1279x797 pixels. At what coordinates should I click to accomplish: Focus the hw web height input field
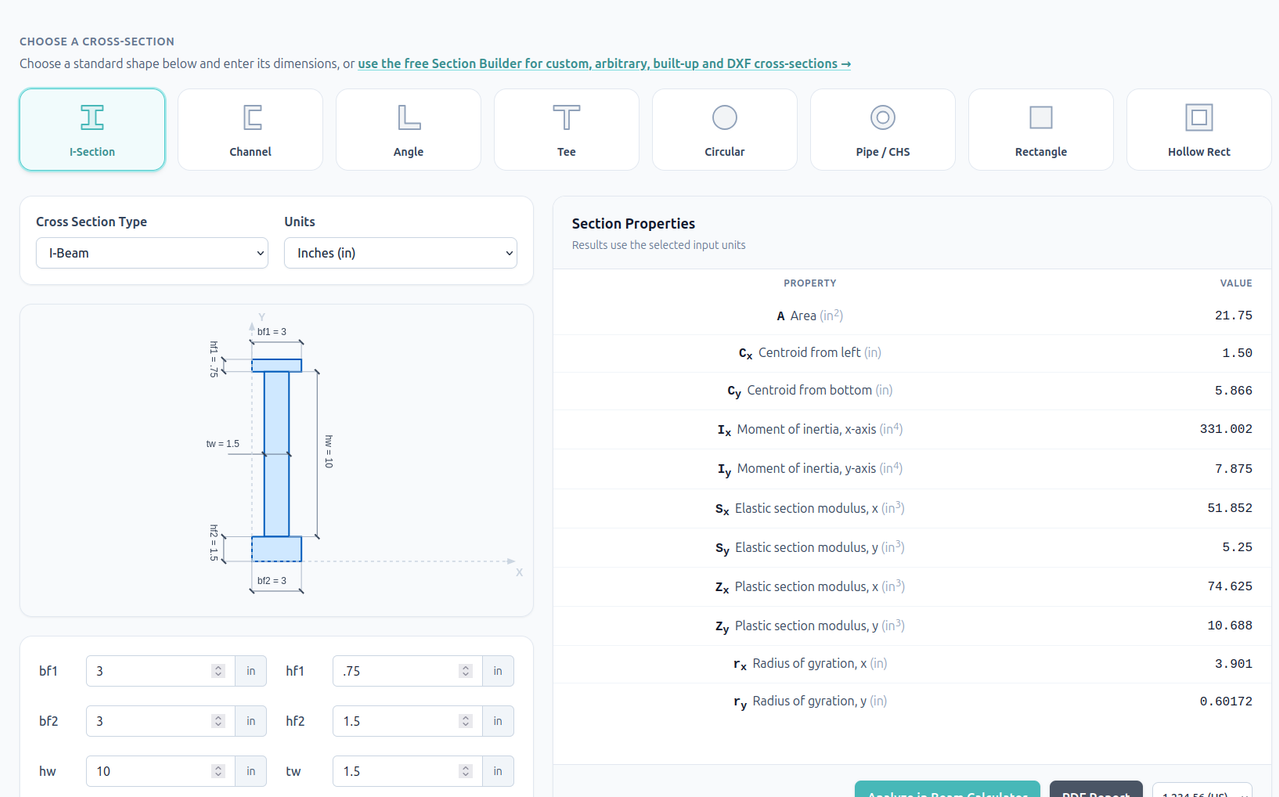coord(160,771)
